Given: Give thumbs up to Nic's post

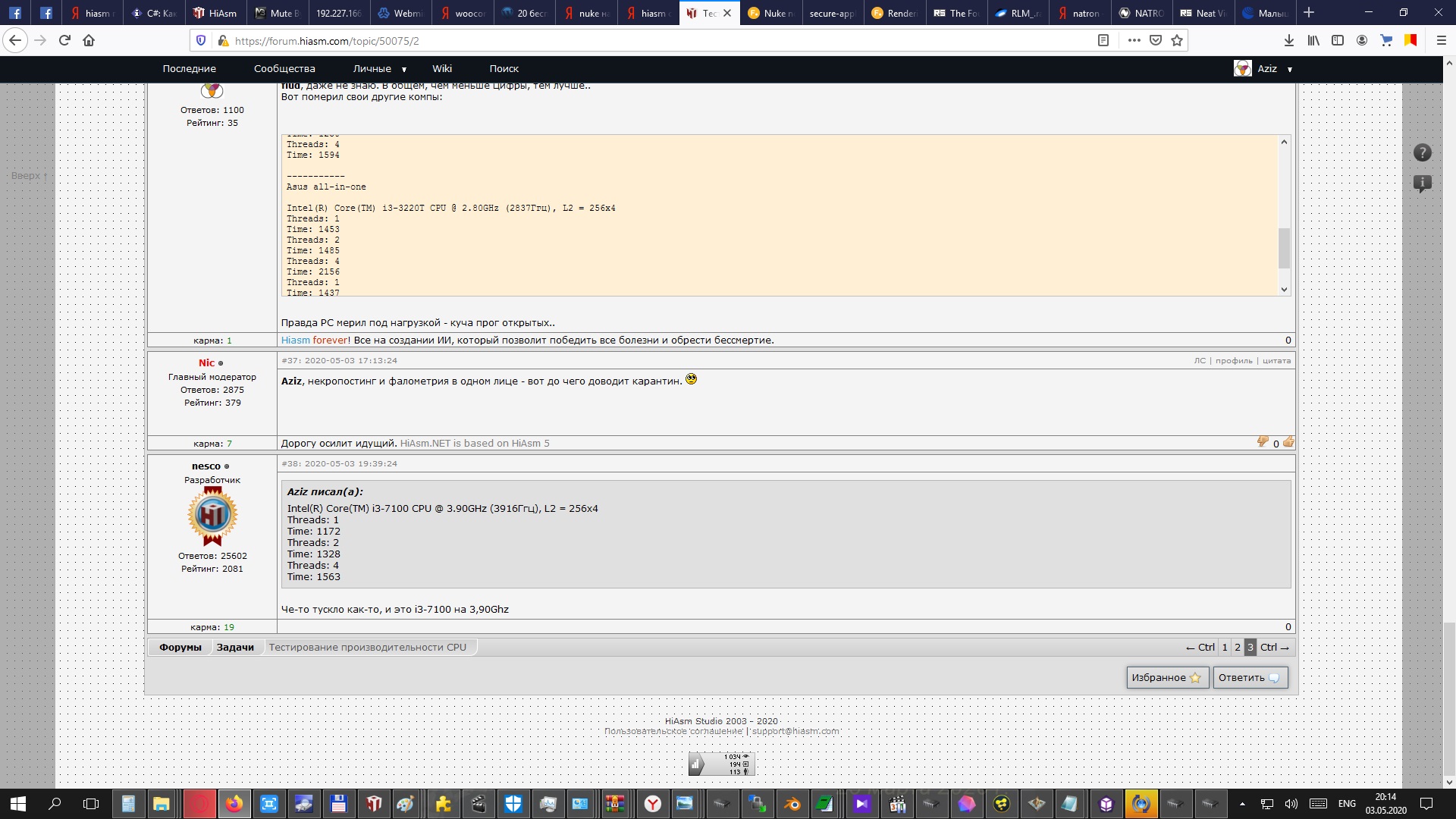Looking at the screenshot, I should point(1288,443).
